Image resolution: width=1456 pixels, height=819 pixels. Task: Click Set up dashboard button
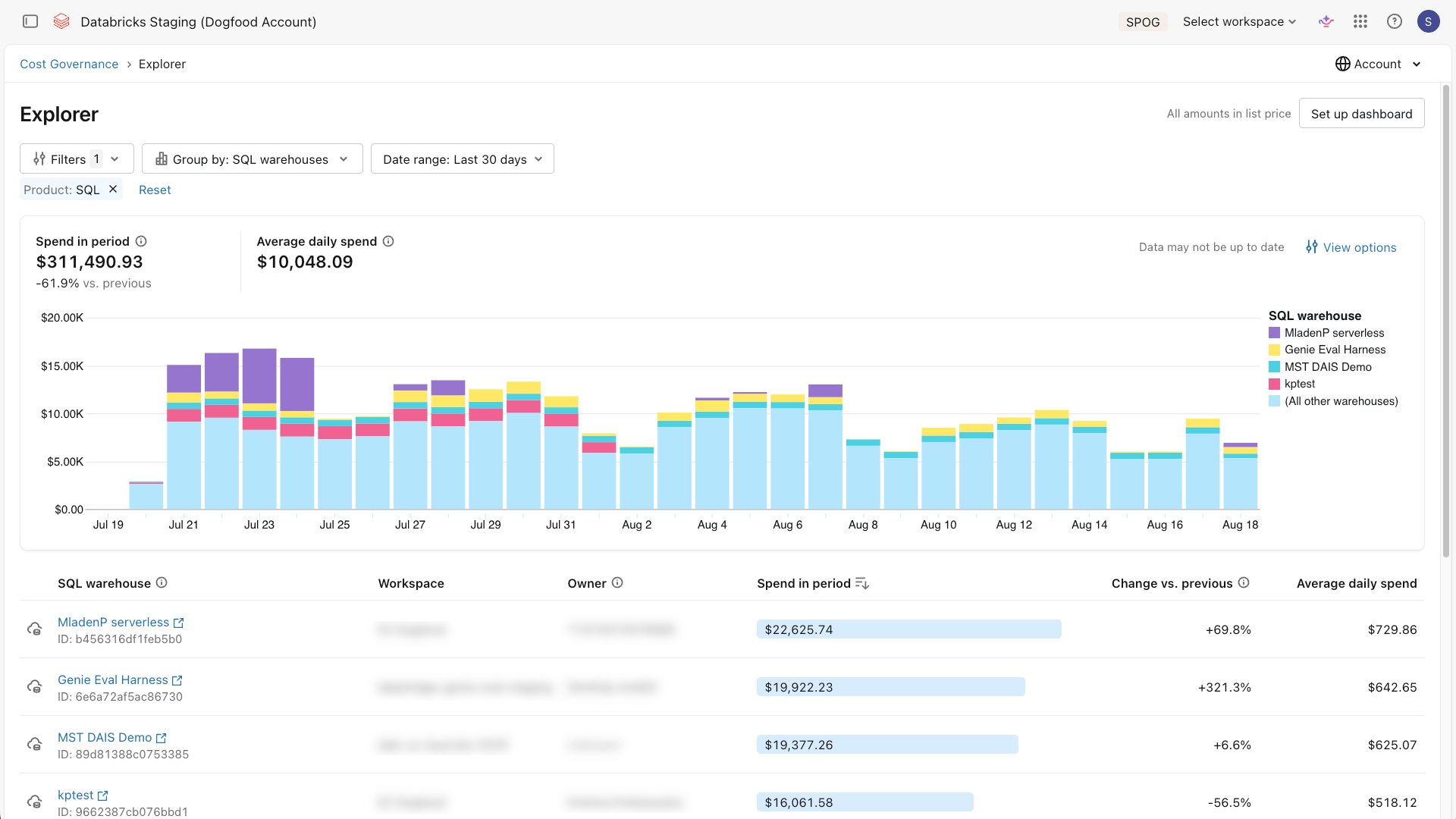click(x=1361, y=113)
